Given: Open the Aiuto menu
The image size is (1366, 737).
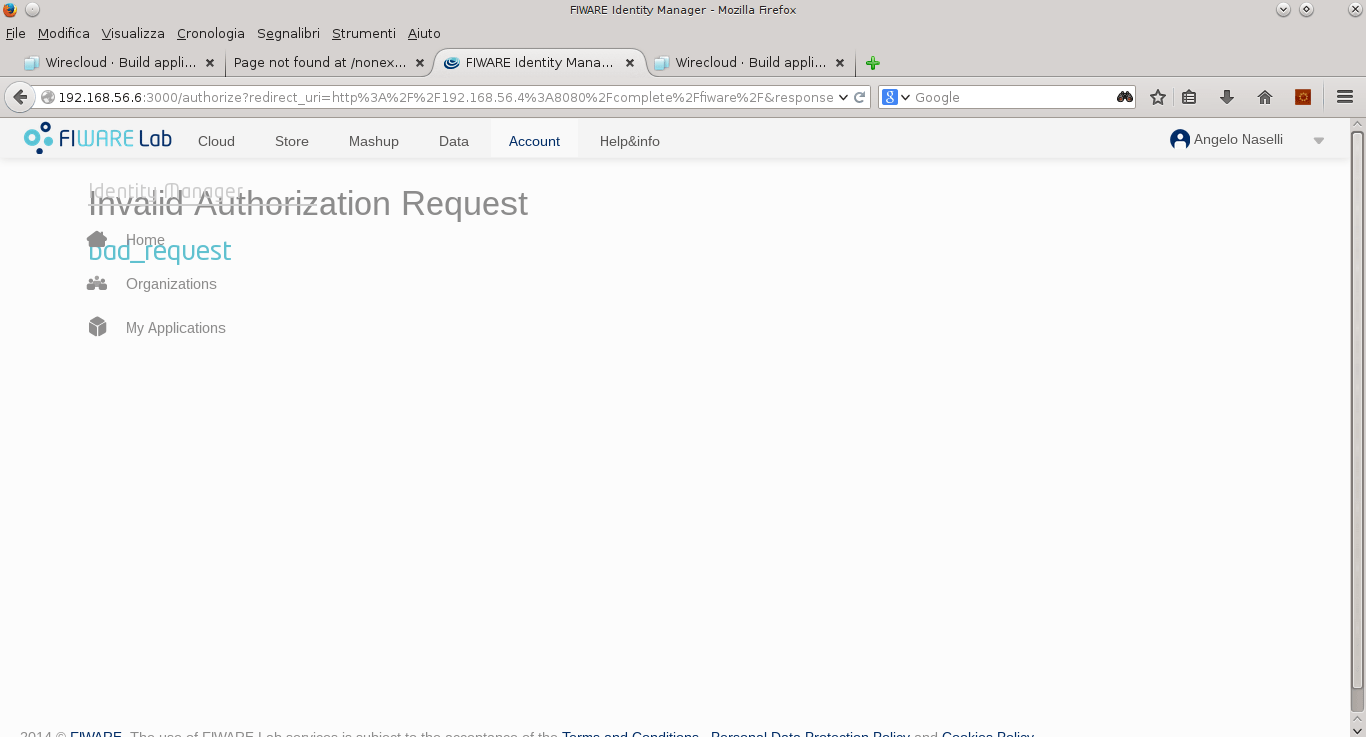Looking at the screenshot, I should (424, 33).
